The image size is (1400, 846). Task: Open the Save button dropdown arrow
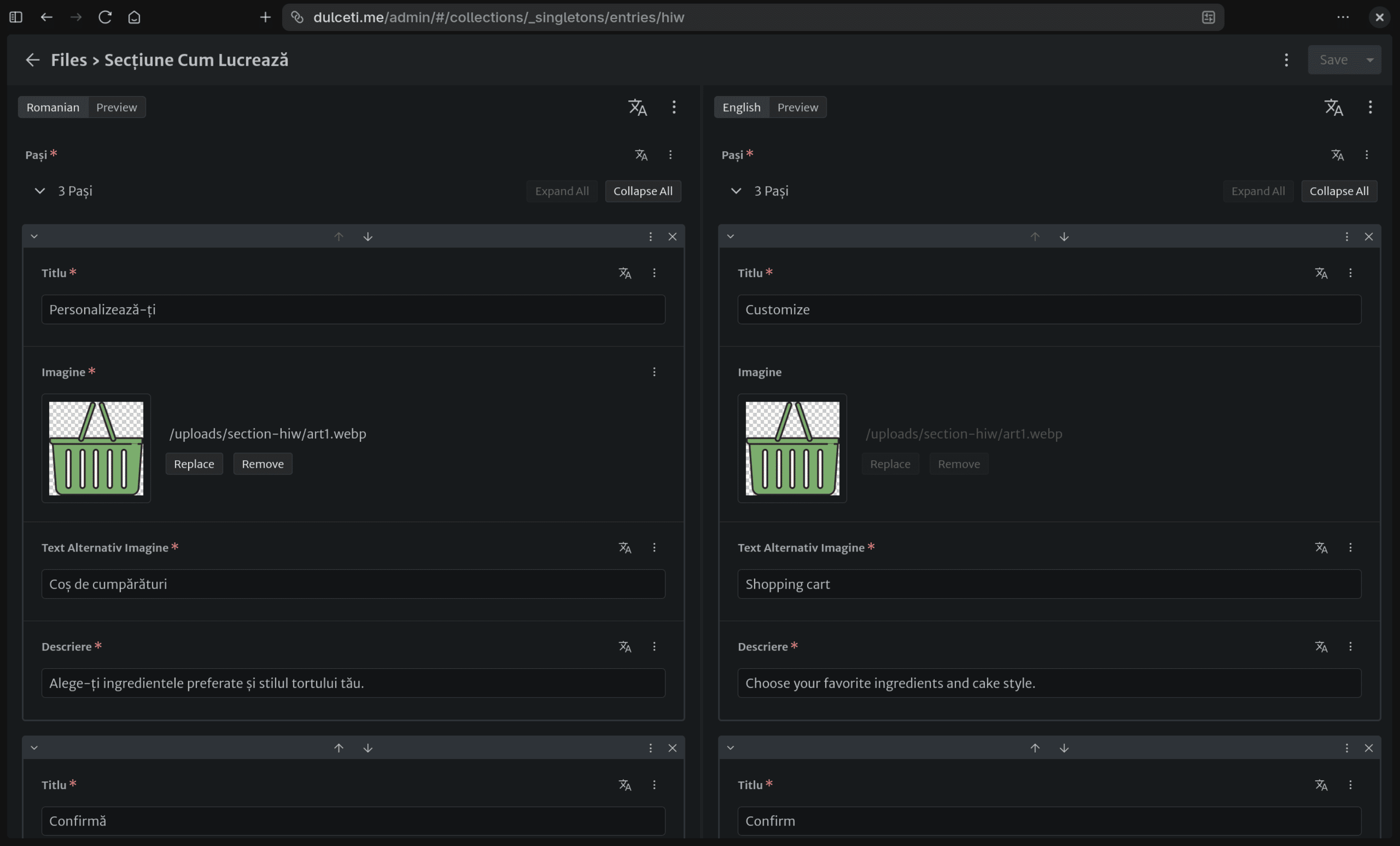tap(1370, 60)
